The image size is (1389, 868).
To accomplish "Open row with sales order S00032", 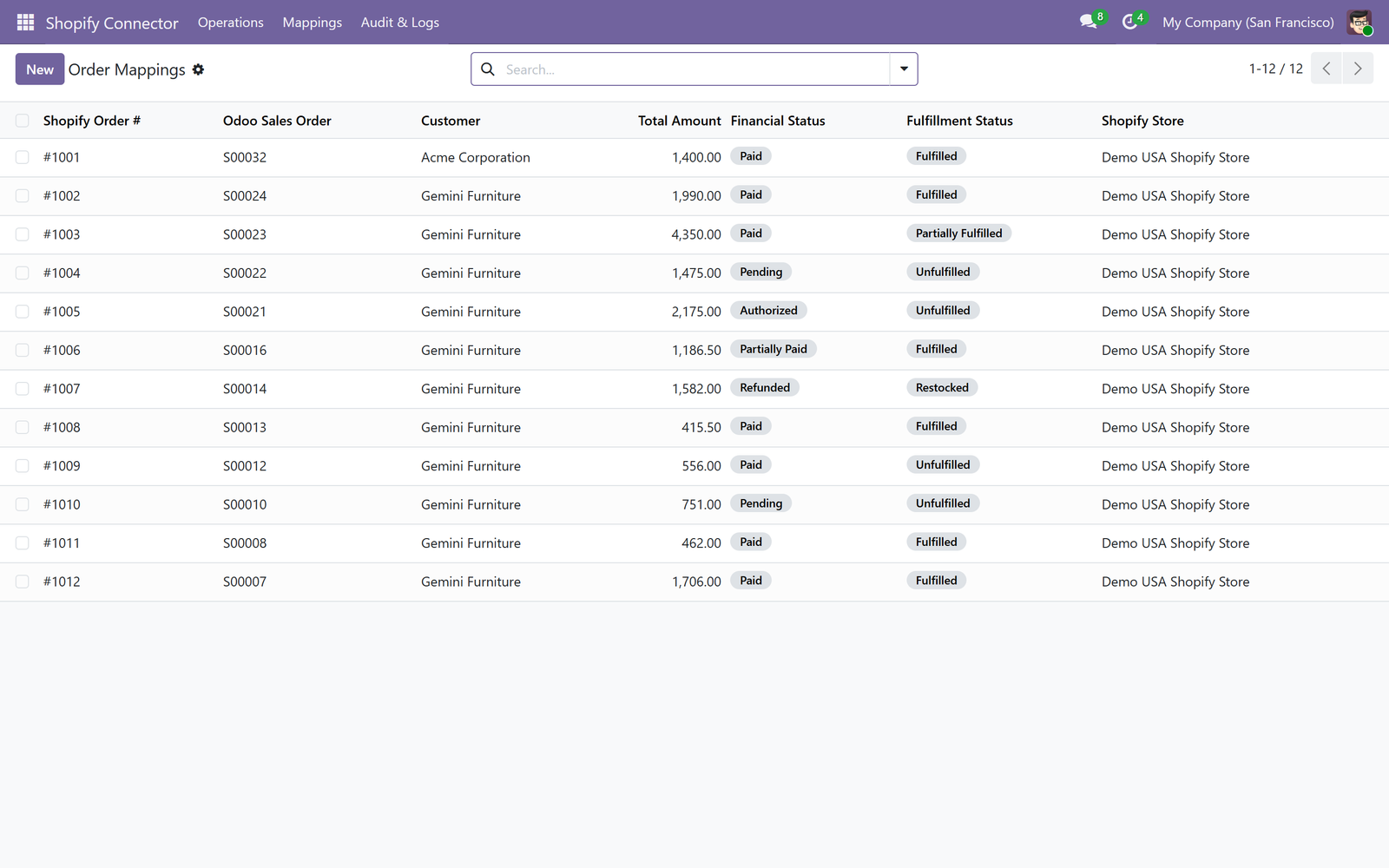I will (x=245, y=157).
